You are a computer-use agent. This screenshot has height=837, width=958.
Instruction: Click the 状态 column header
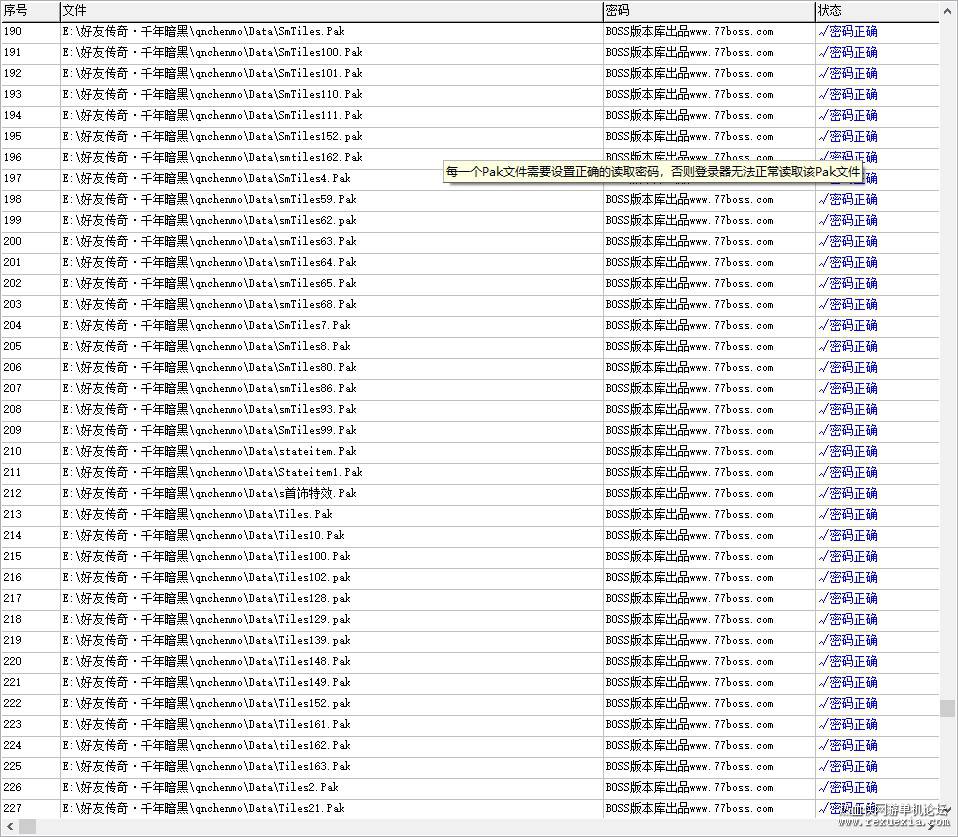coord(877,10)
